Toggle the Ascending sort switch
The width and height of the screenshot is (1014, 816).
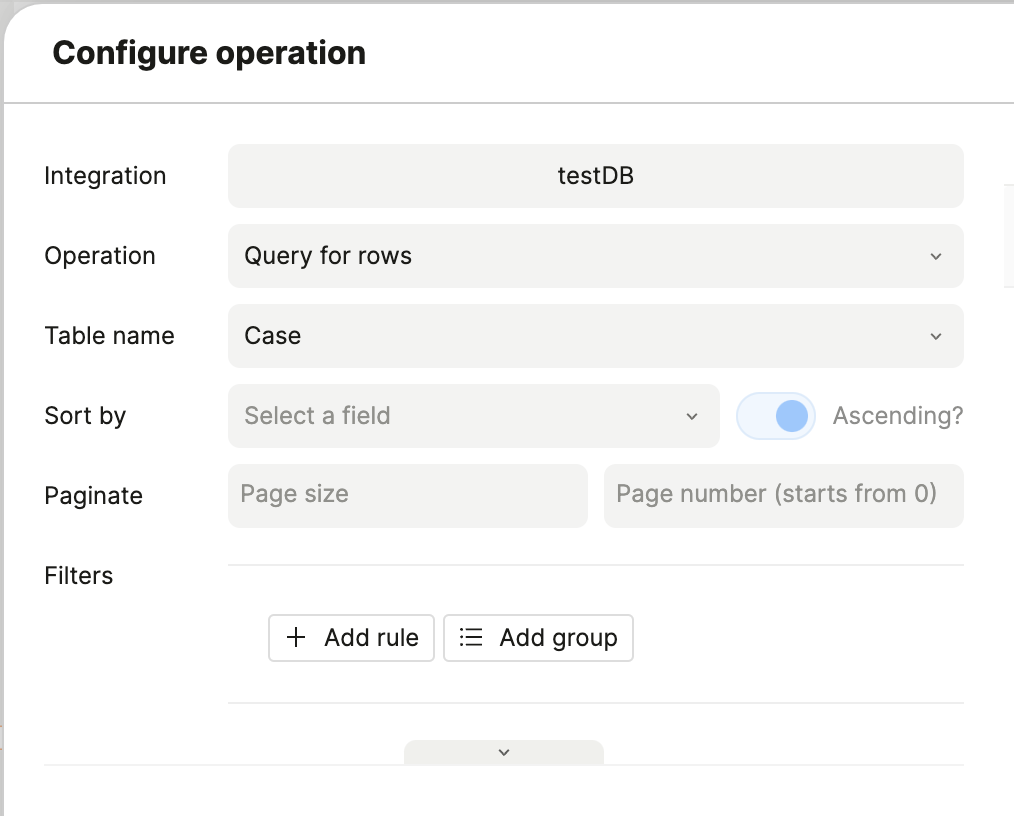(x=776, y=416)
